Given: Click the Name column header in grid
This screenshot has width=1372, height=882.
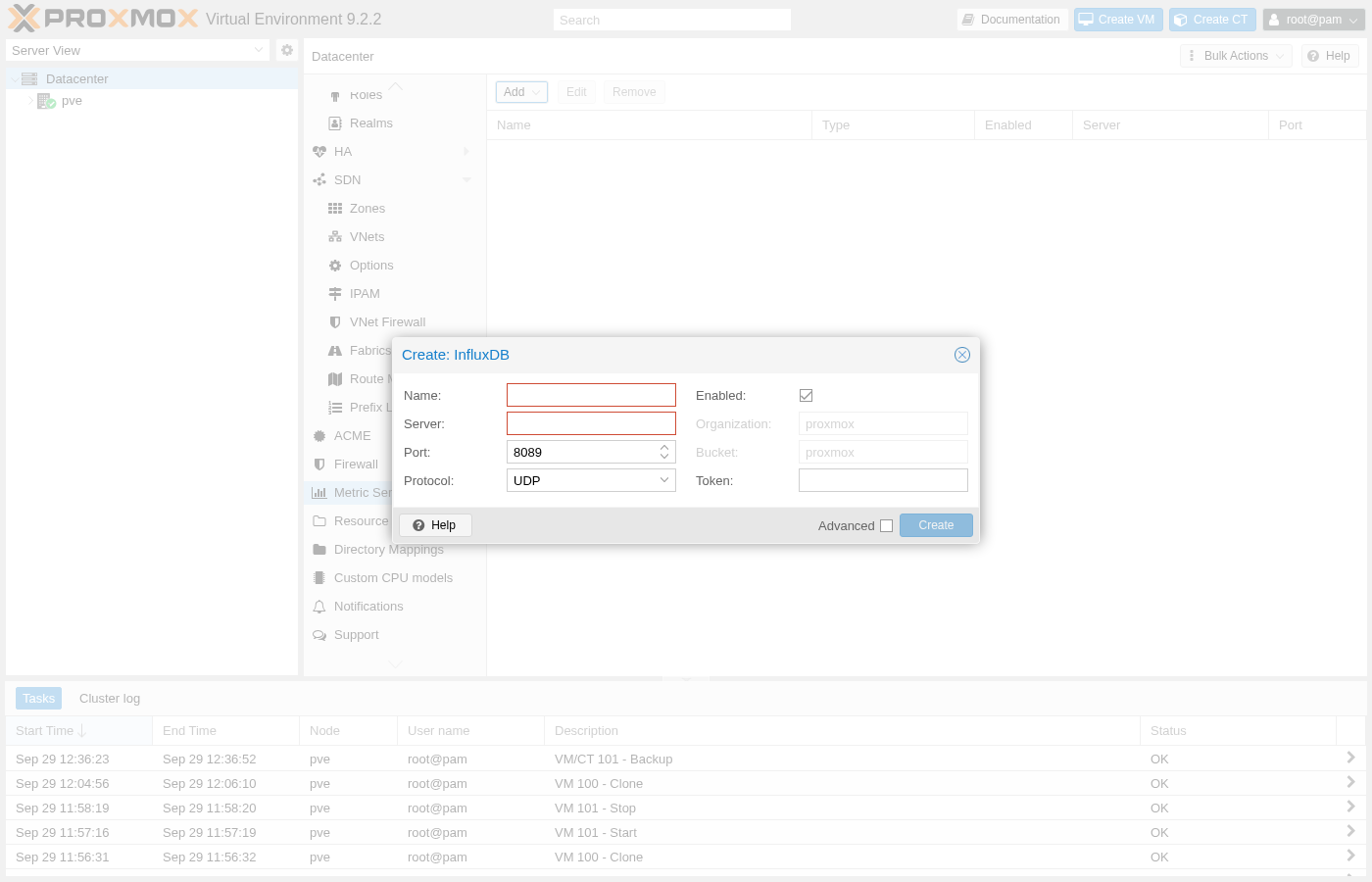Looking at the screenshot, I should (x=649, y=125).
